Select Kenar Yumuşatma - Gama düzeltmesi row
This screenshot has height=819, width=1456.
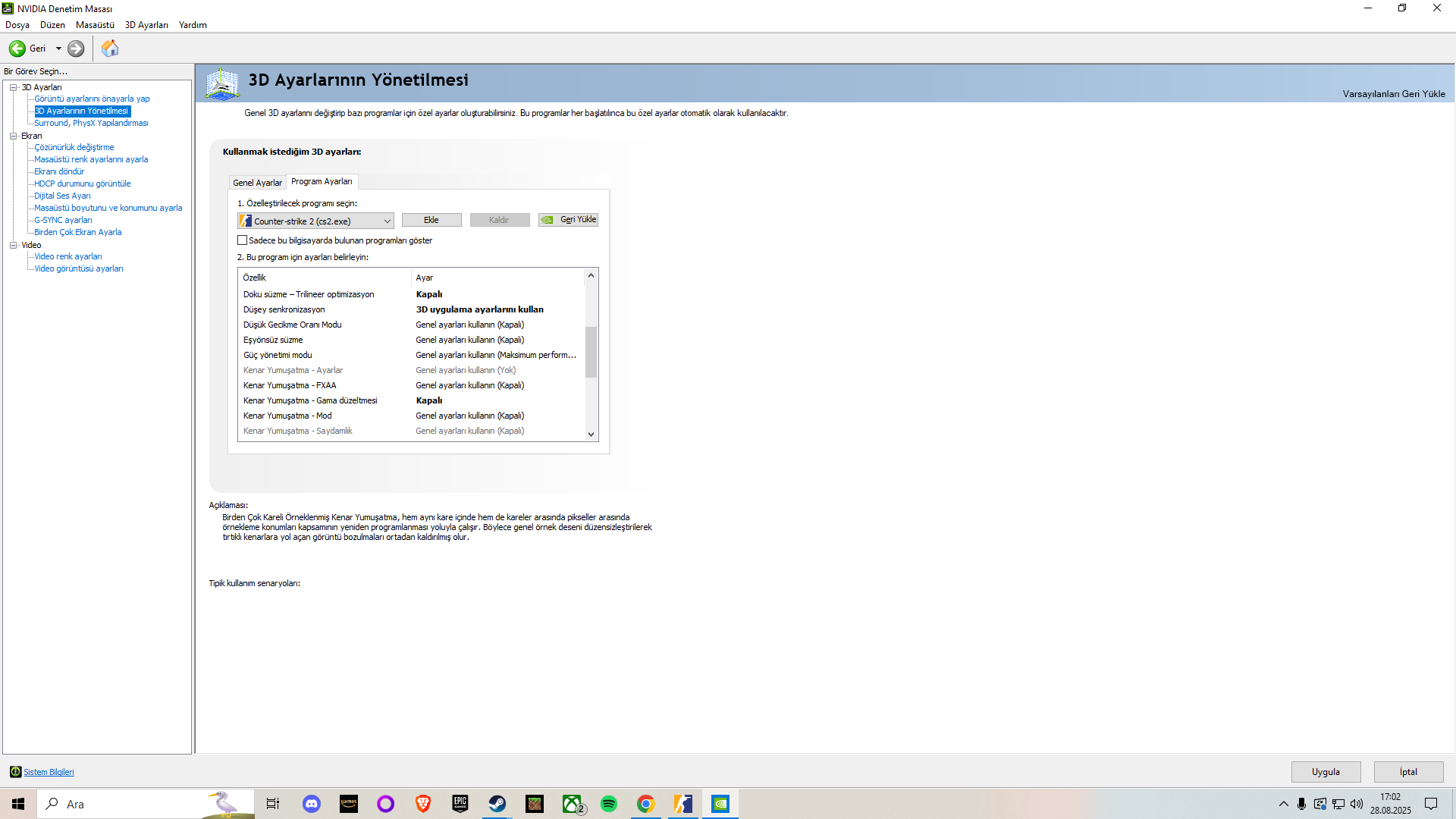point(412,400)
